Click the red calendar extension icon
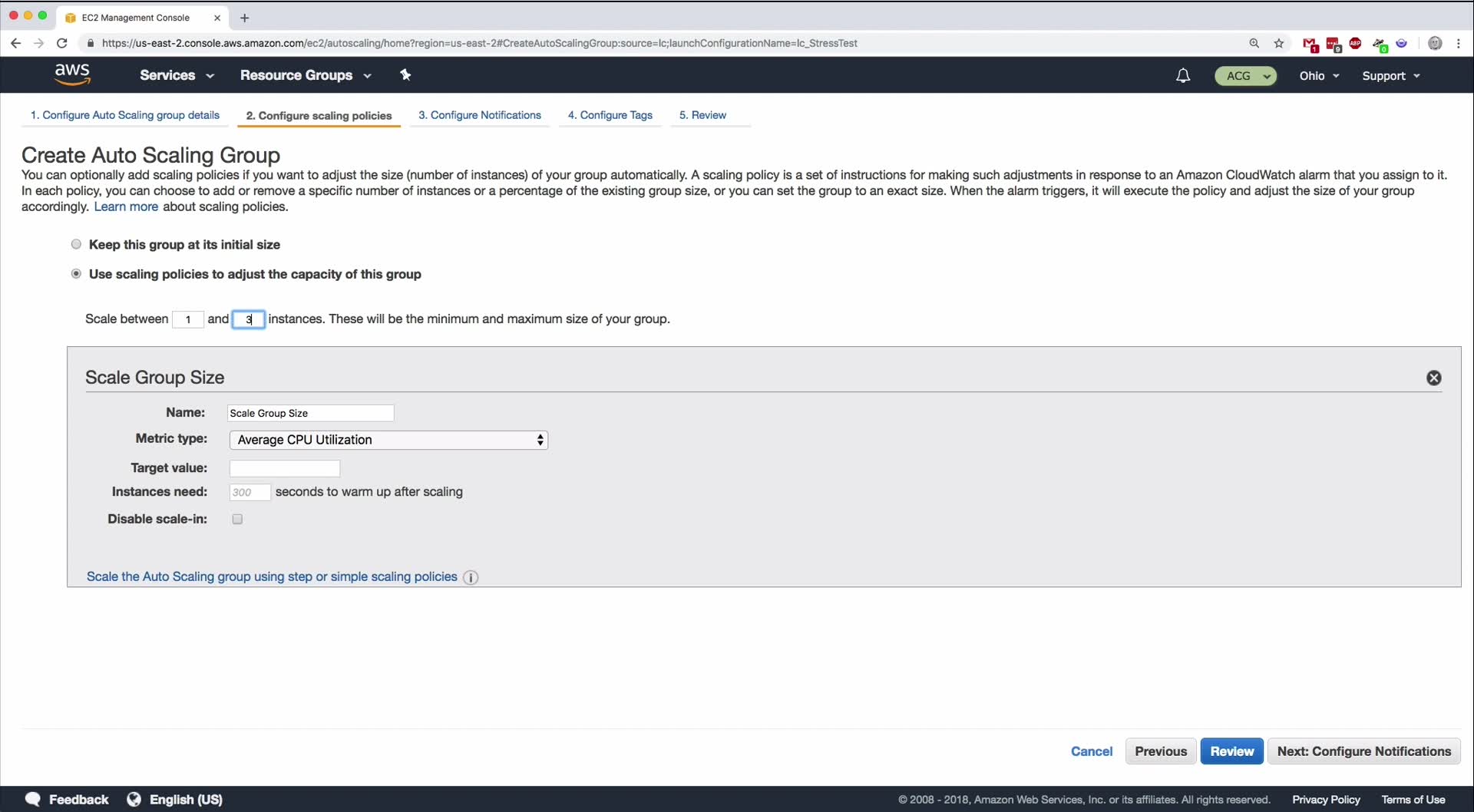This screenshot has height=812, width=1474. click(1334, 44)
